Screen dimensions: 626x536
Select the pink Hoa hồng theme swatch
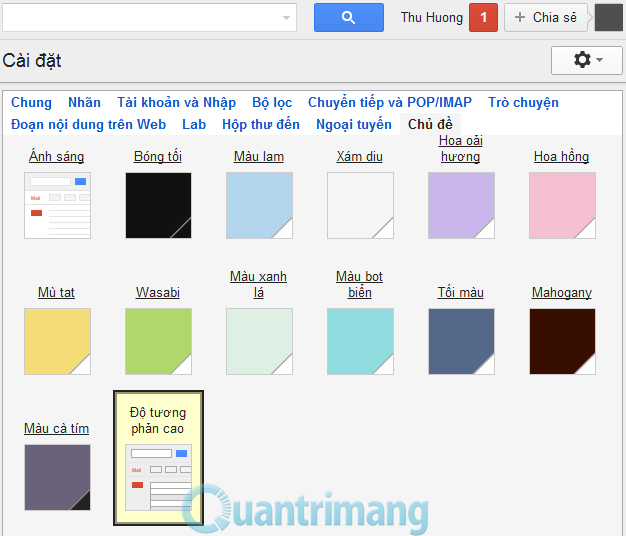click(x=562, y=205)
